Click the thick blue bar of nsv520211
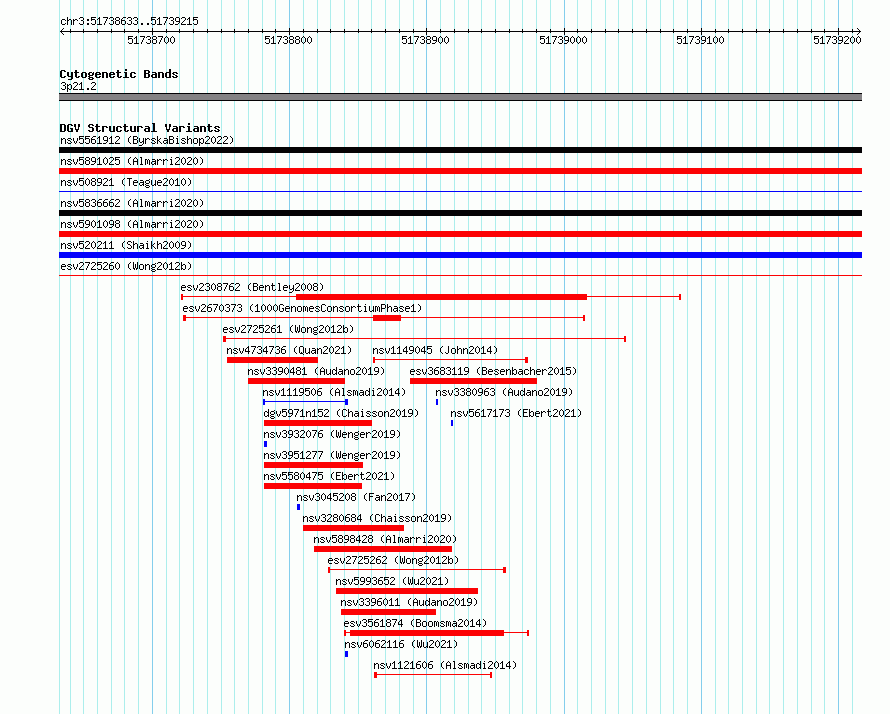 click(x=460, y=255)
